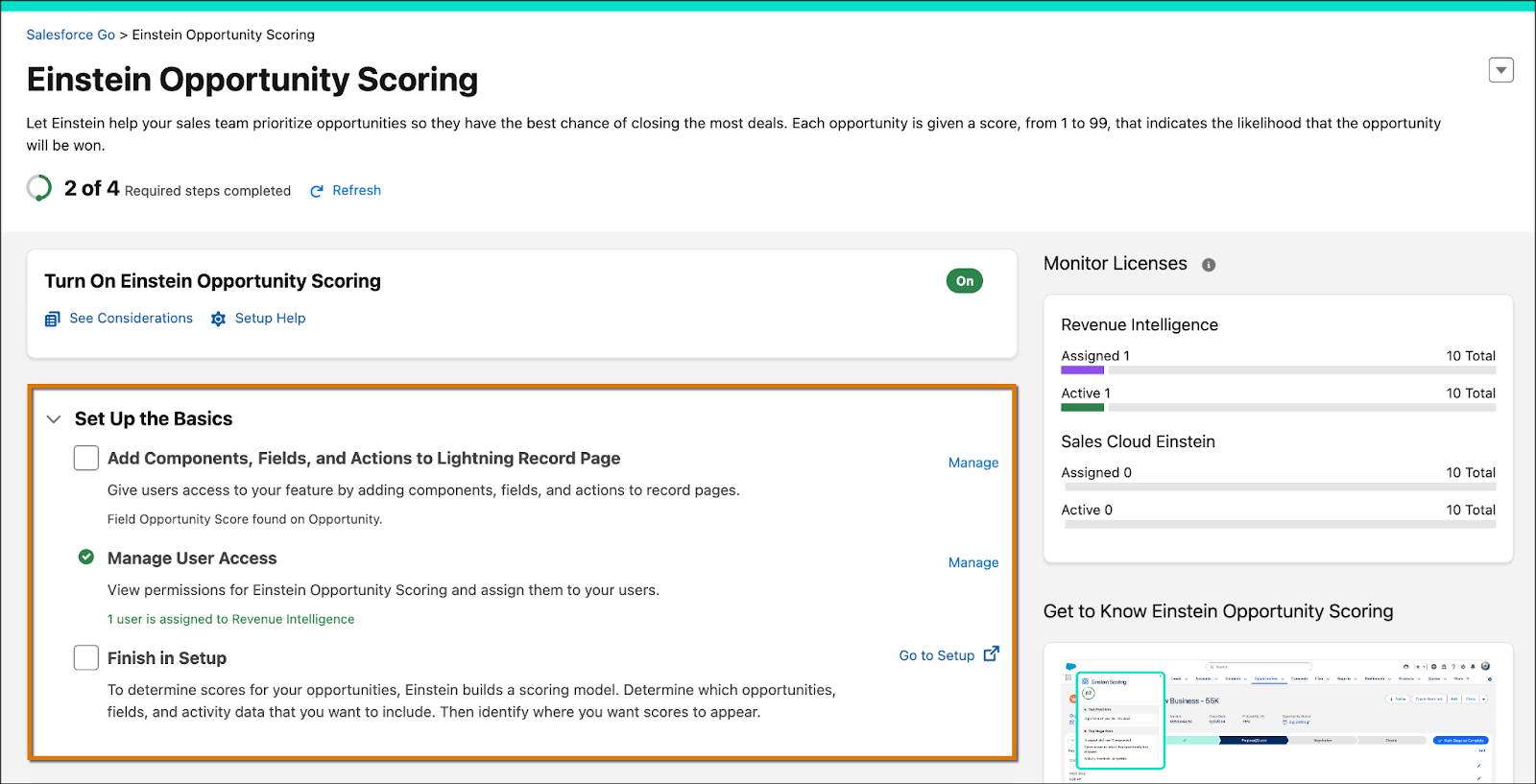Image resolution: width=1536 pixels, height=784 pixels.
Task: Click the Add Components, Fields, and Actions heading
Action: click(x=364, y=458)
